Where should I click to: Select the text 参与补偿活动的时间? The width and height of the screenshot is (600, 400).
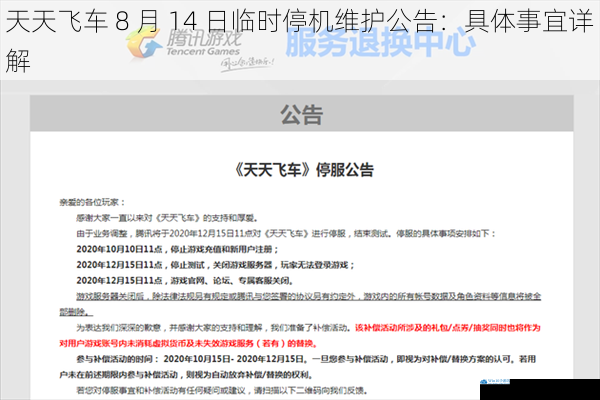pyautogui.click(x=117, y=359)
